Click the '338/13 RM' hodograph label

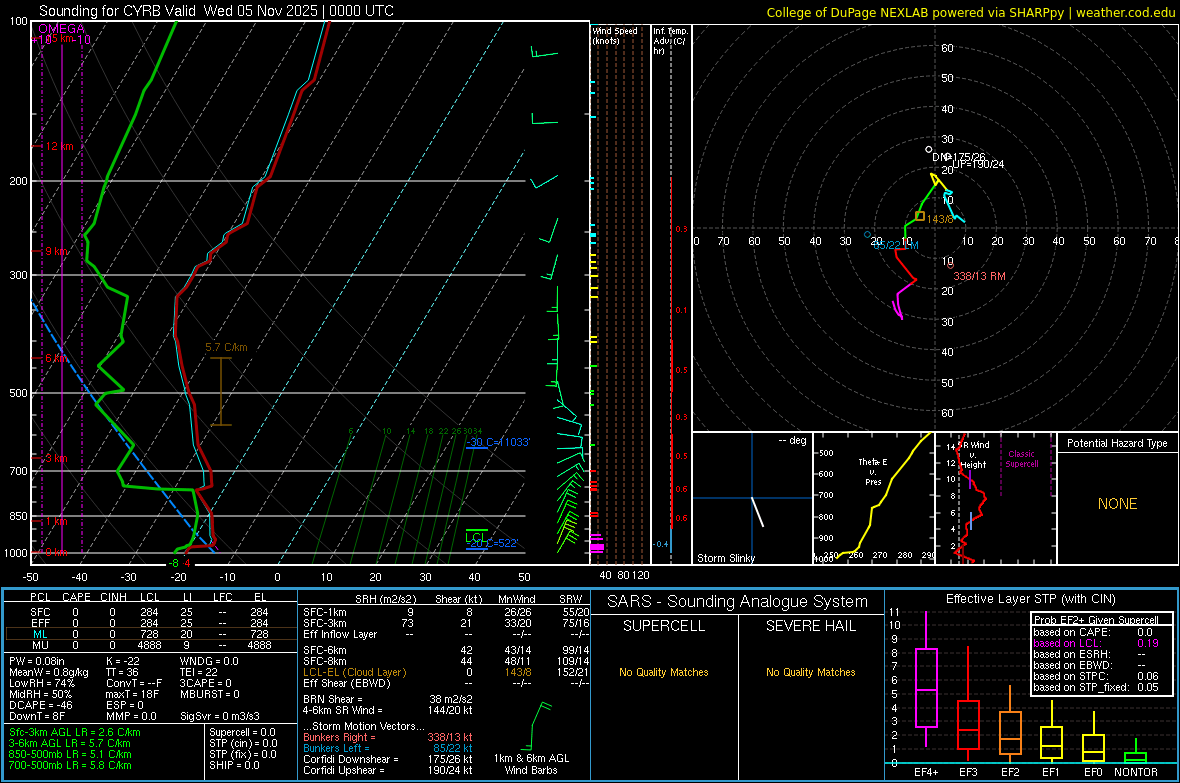click(x=979, y=276)
